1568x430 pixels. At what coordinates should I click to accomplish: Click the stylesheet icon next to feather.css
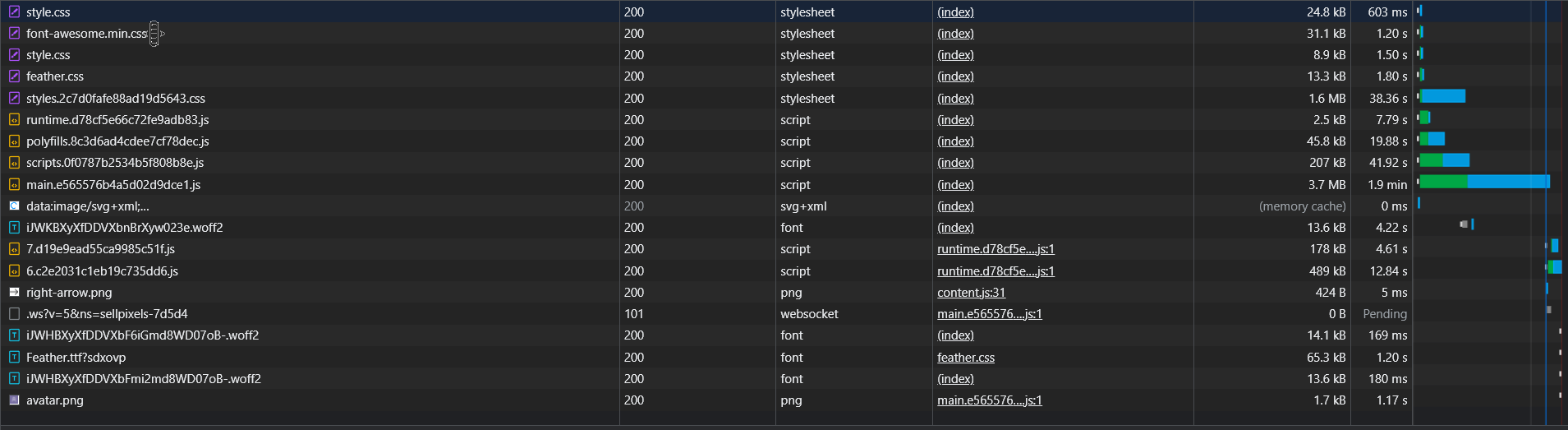tap(14, 76)
